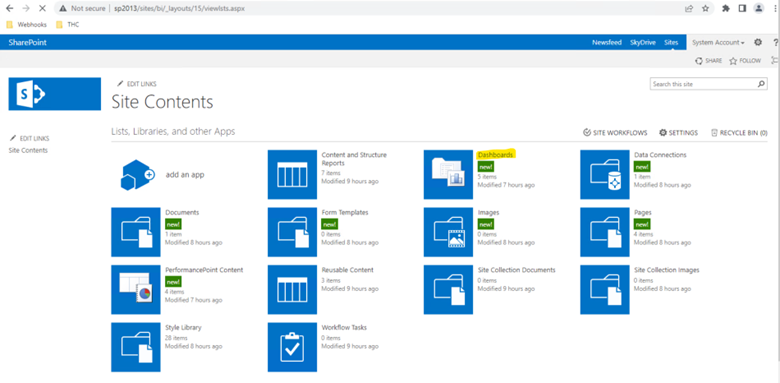Open the Webhooks bookmark folder
The height and width of the screenshot is (383, 780).
pos(26,24)
